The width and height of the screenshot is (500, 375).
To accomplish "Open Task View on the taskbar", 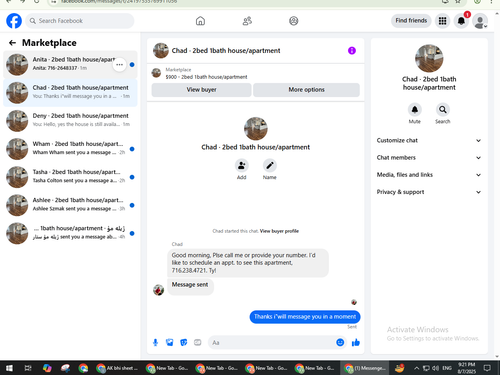I will [28, 368].
